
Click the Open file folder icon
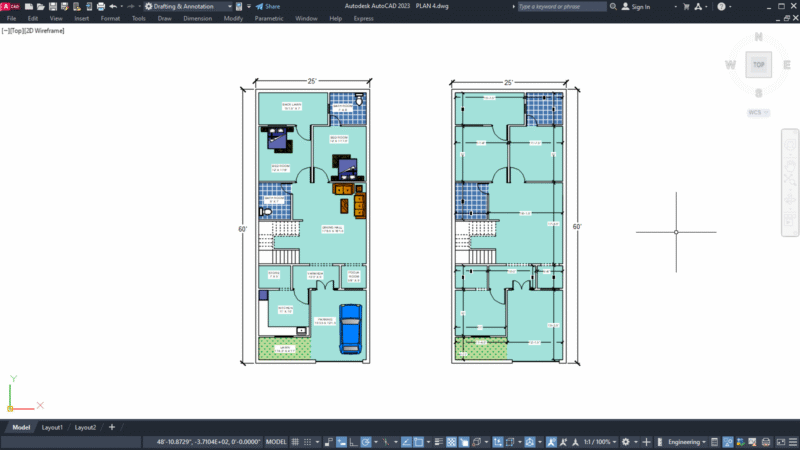point(41,7)
